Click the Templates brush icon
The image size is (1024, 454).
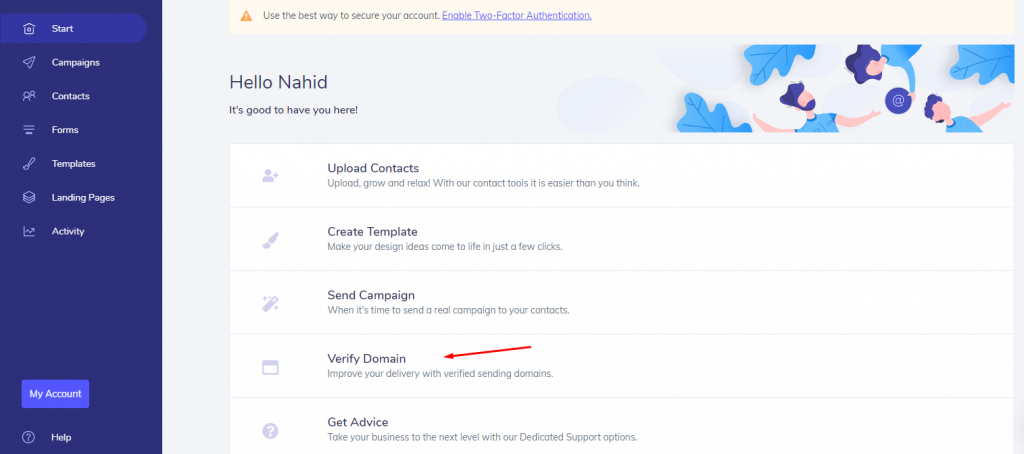[29, 164]
